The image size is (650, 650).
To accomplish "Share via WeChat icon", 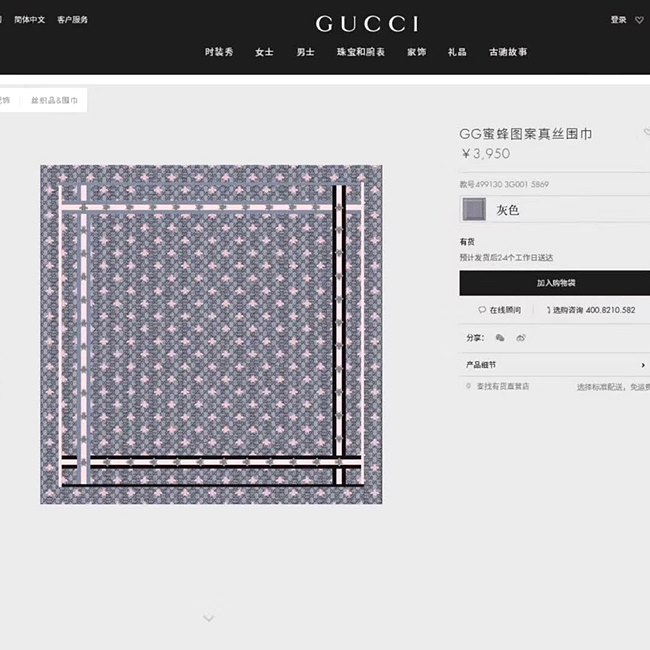I will pos(500,338).
